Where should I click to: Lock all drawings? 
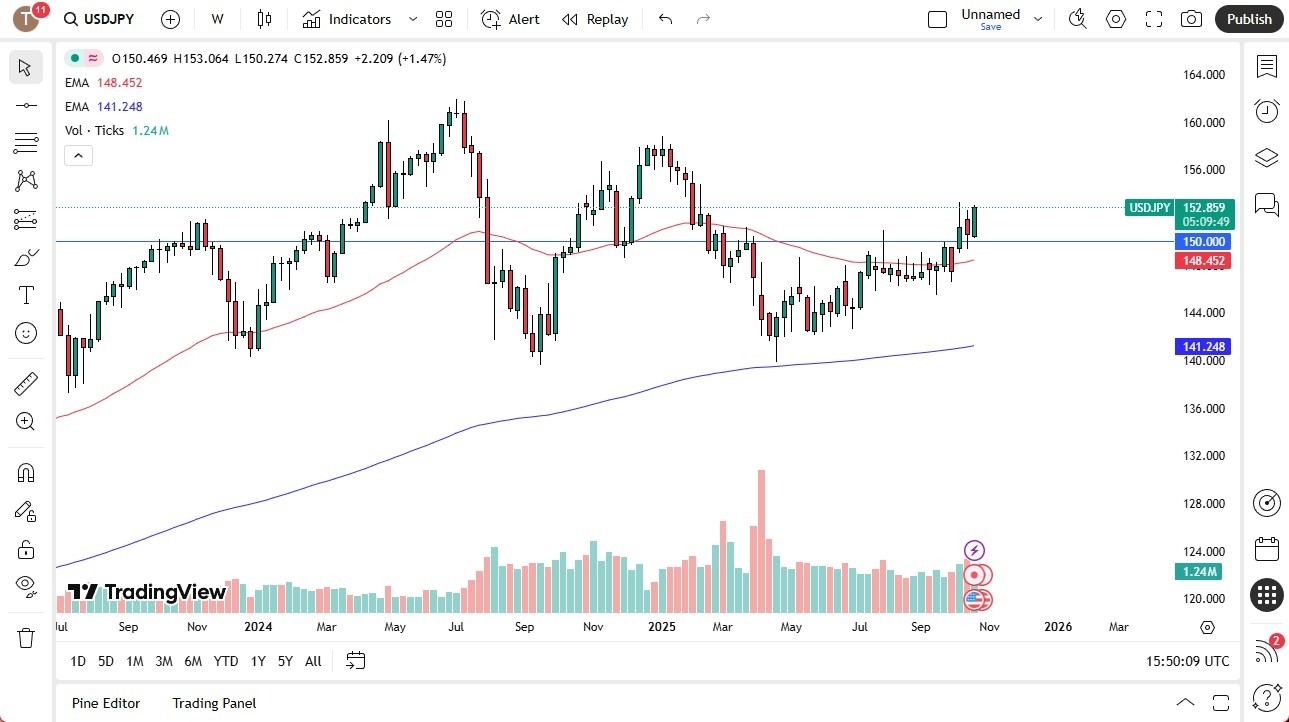coord(25,548)
